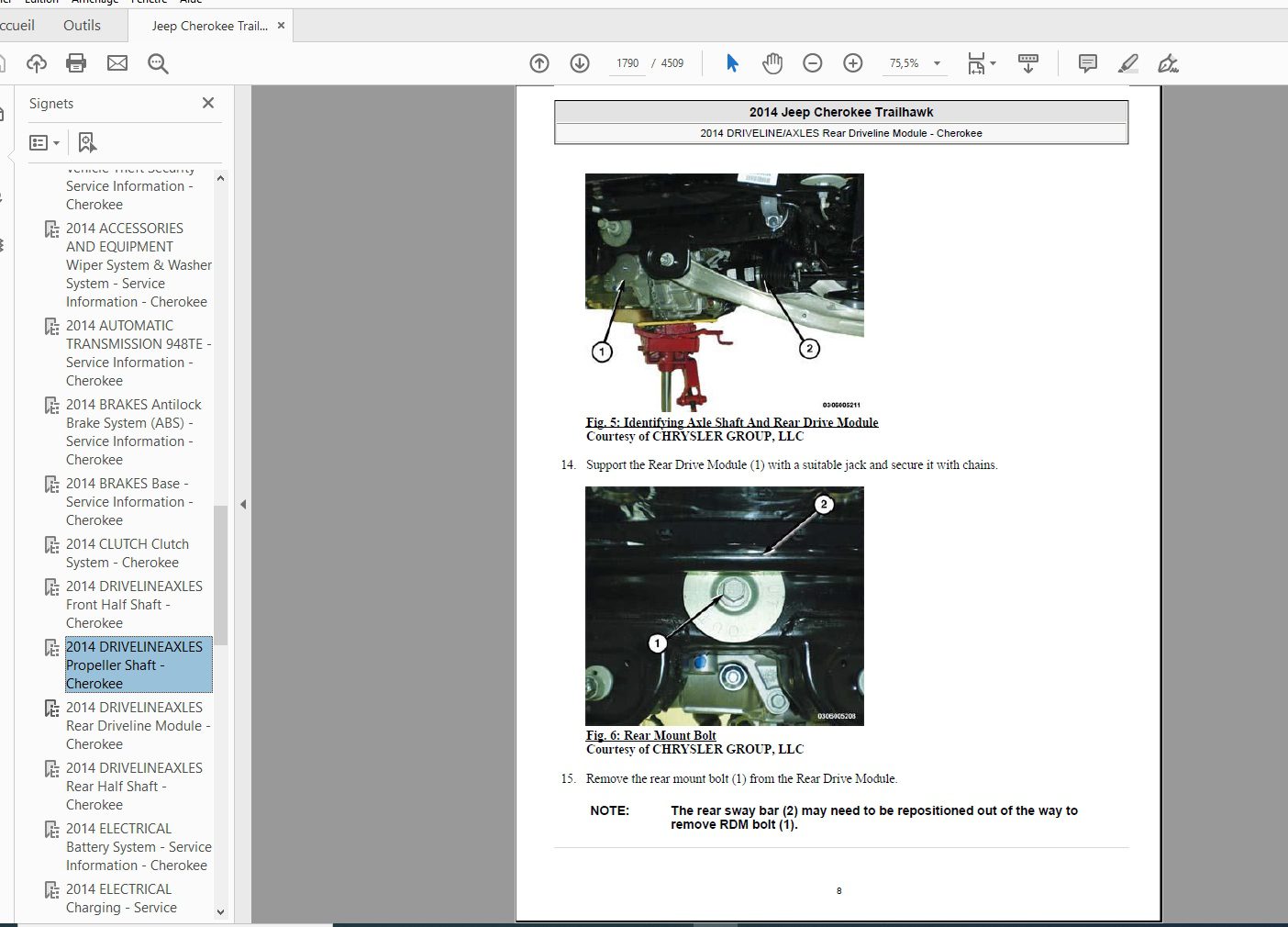
Task: Activate the hand pan tool
Action: (772, 63)
